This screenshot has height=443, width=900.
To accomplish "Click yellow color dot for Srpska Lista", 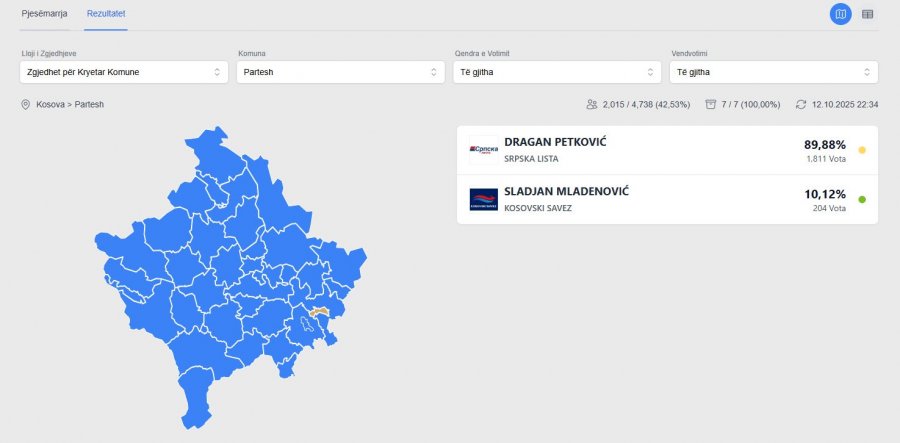I will click(x=862, y=150).
